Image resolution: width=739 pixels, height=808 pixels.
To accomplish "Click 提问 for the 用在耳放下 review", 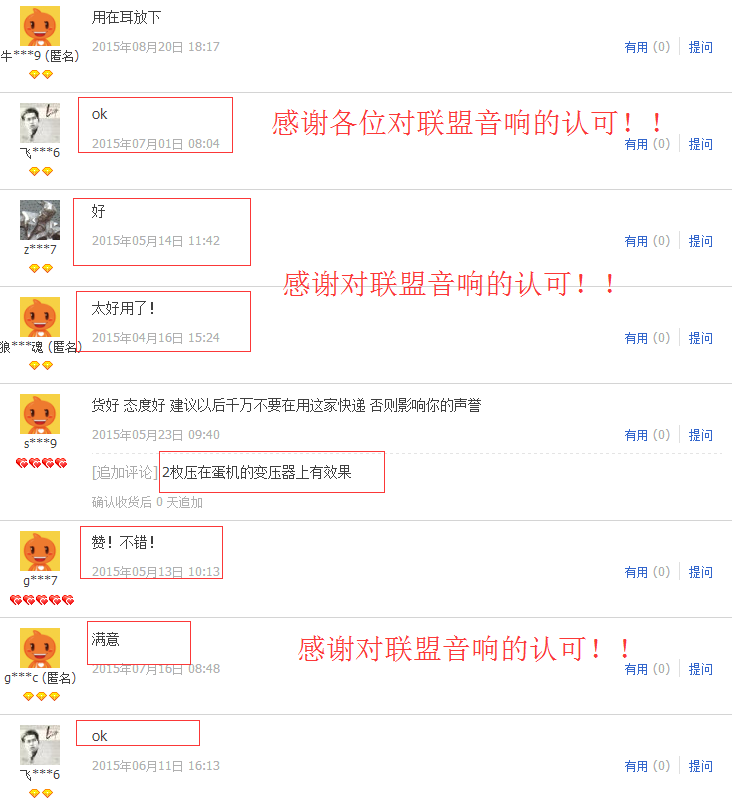I will 700,47.
